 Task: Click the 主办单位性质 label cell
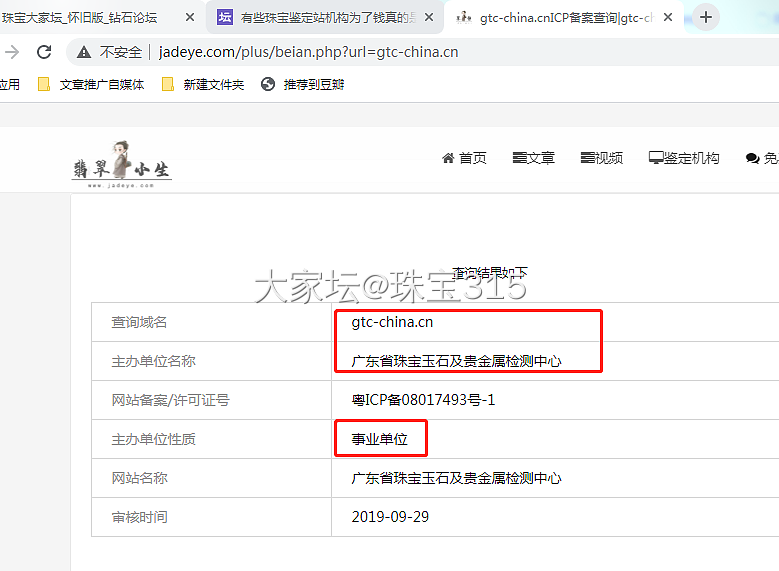pyautogui.click(x=212, y=439)
